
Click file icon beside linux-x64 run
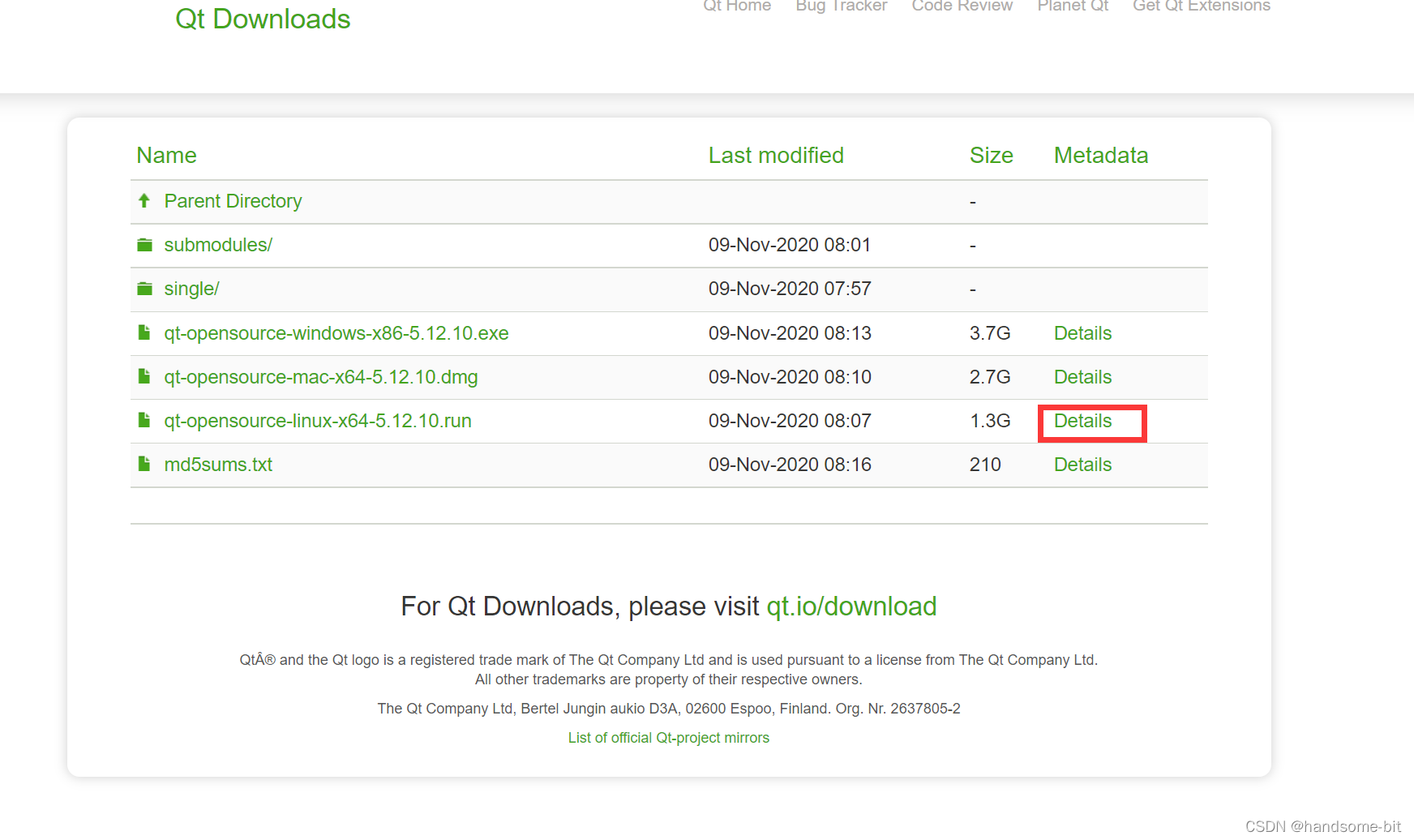(x=144, y=420)
